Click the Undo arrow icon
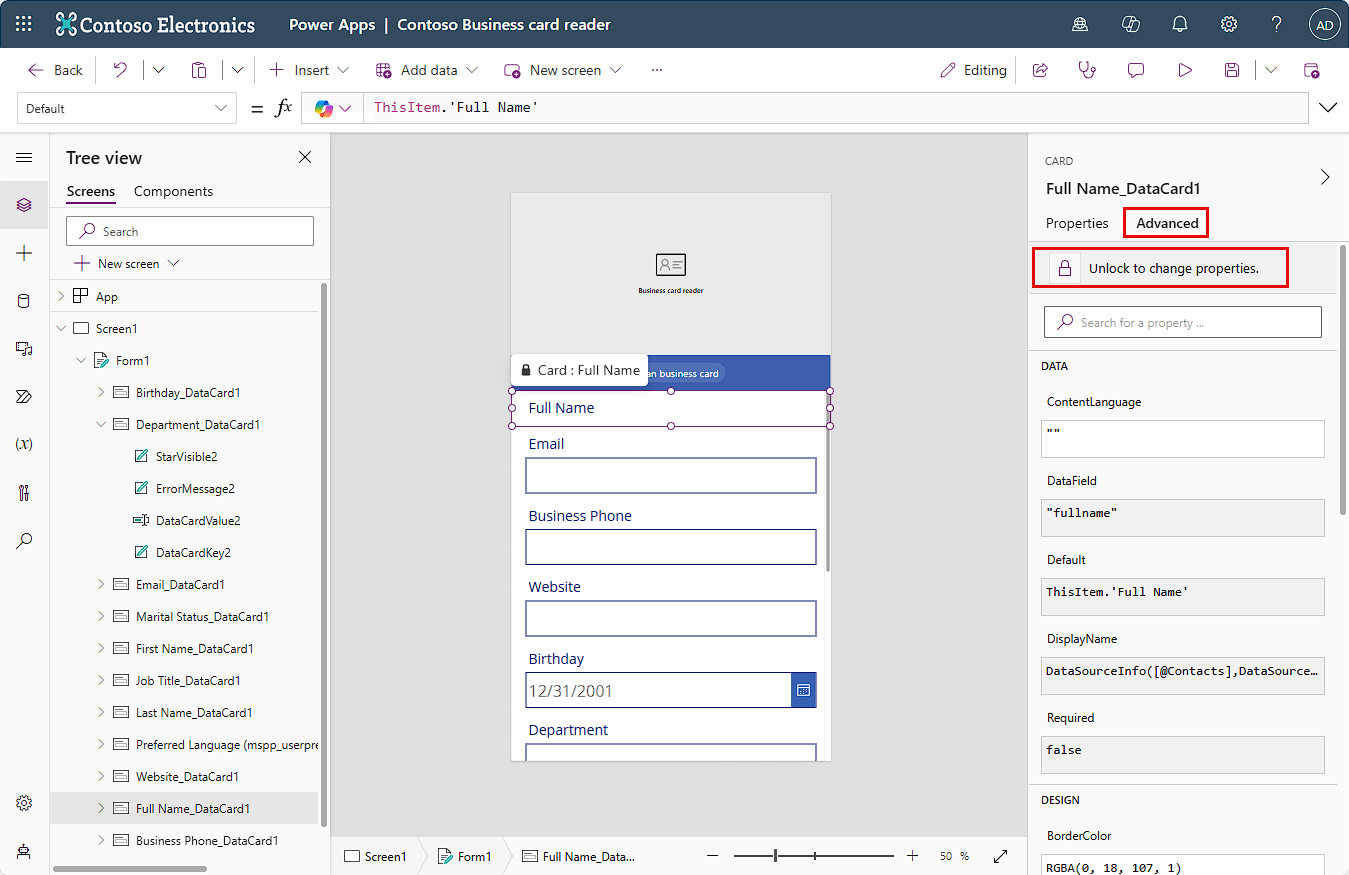This screenshot has width=1349, height=875. 120,70
